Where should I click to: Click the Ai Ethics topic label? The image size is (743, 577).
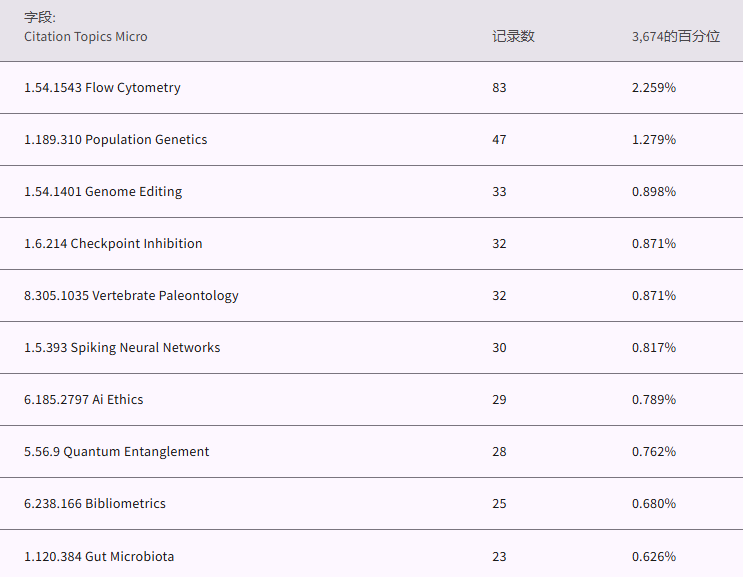point(84,400)
